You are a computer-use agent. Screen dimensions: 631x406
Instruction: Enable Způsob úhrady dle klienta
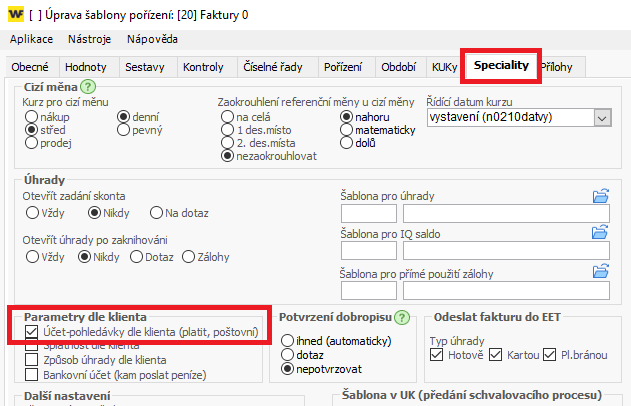point(31,360)
